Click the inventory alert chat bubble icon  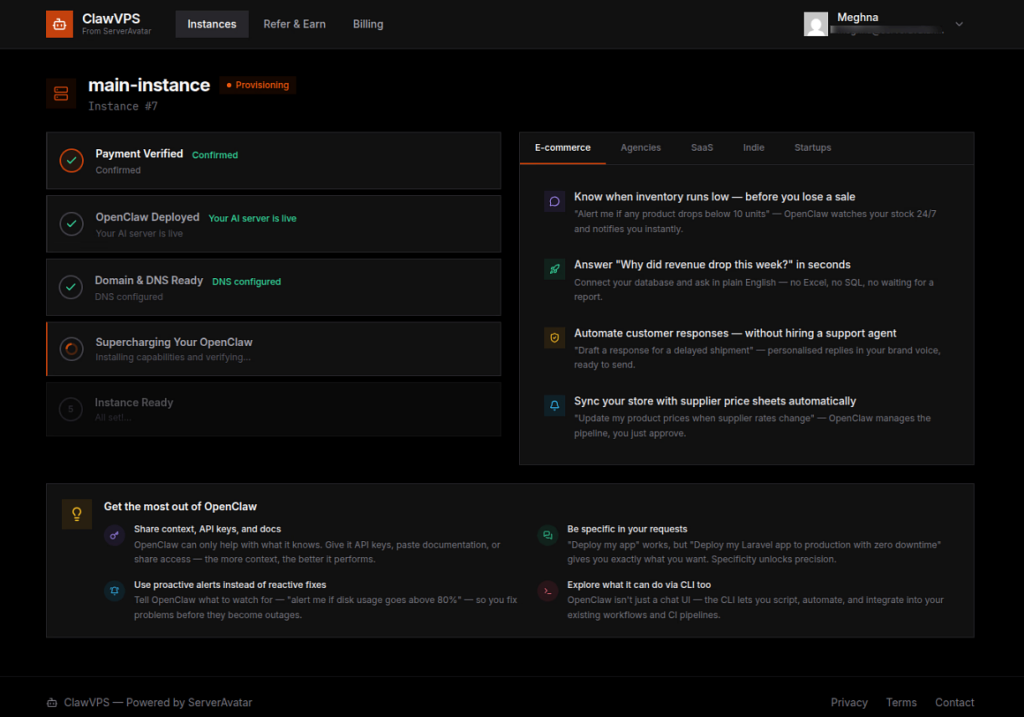[x=554, y=201]
